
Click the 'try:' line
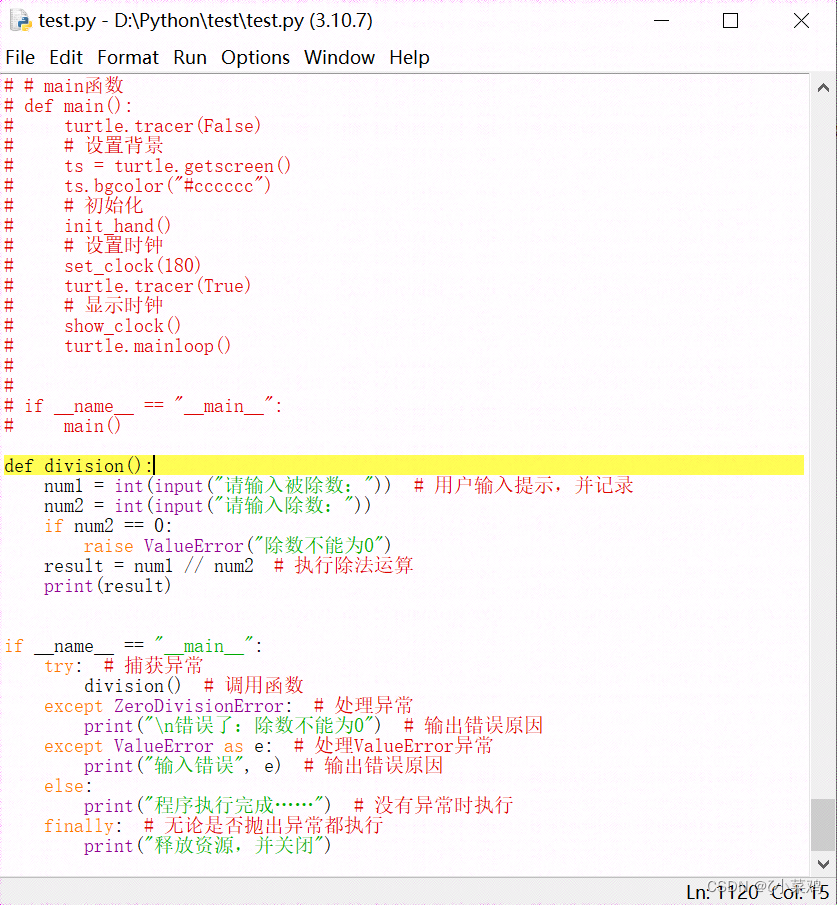tap(124, 665)
